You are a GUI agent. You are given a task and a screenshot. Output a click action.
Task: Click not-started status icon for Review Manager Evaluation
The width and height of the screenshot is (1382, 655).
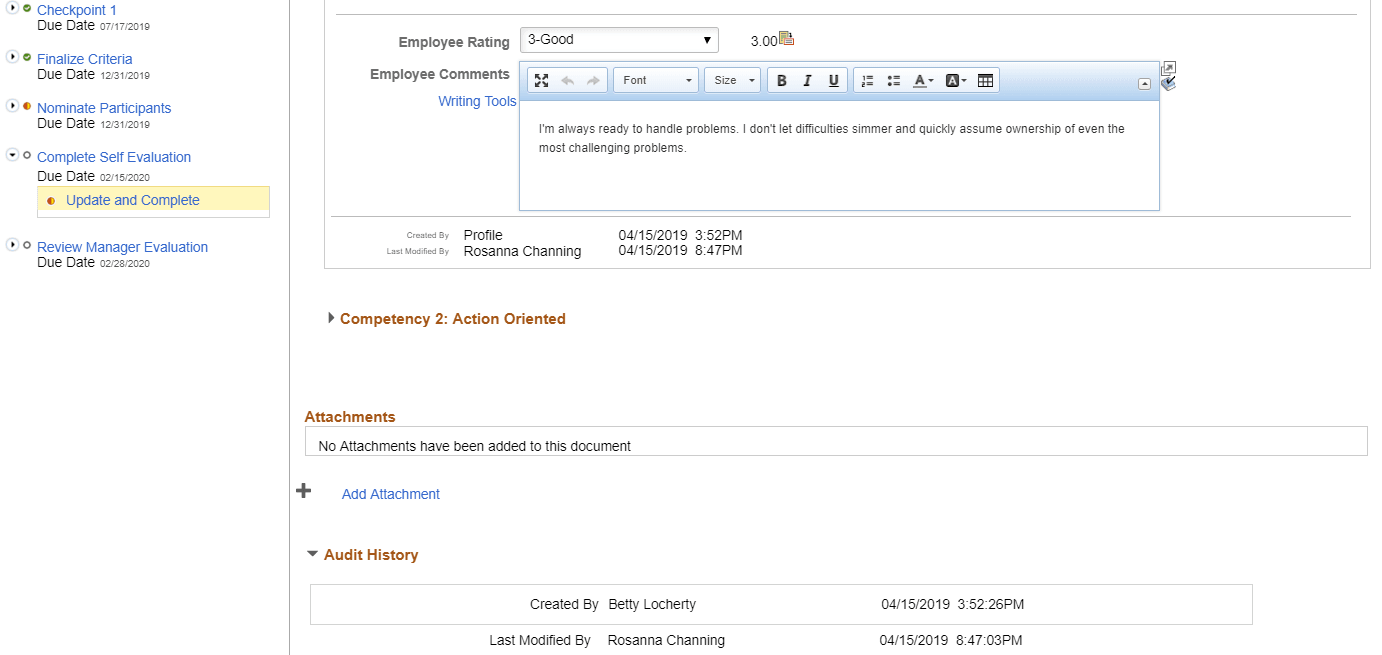click(x=27, y=245)
